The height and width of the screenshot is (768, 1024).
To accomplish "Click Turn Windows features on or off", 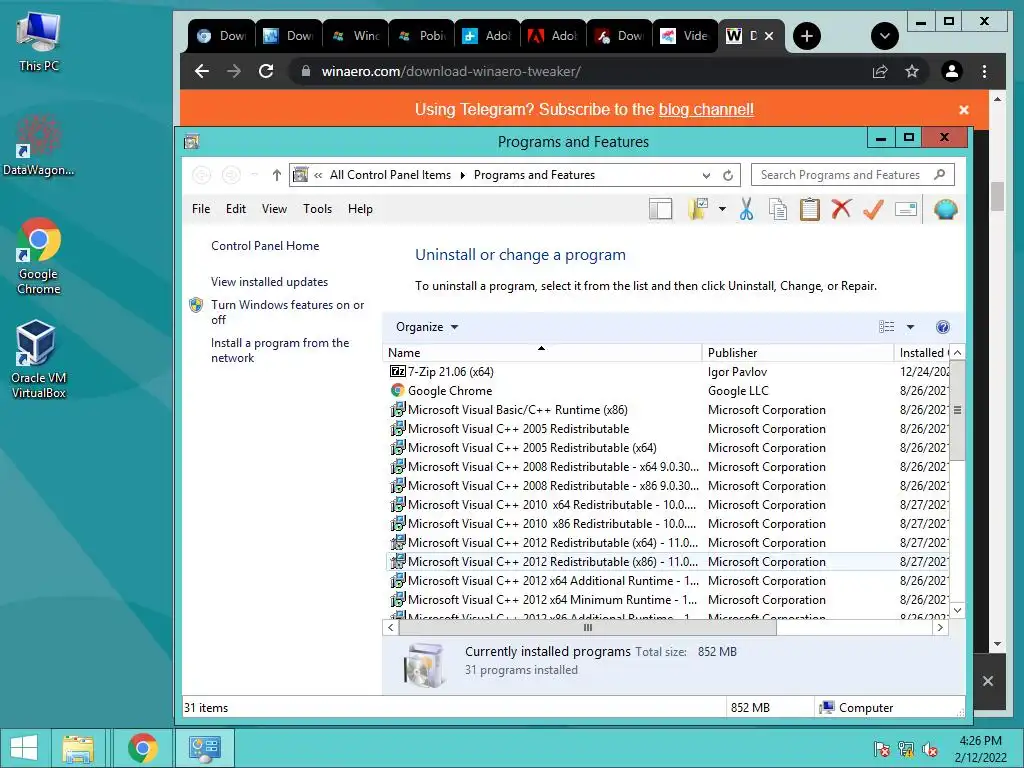I will 287,312.
